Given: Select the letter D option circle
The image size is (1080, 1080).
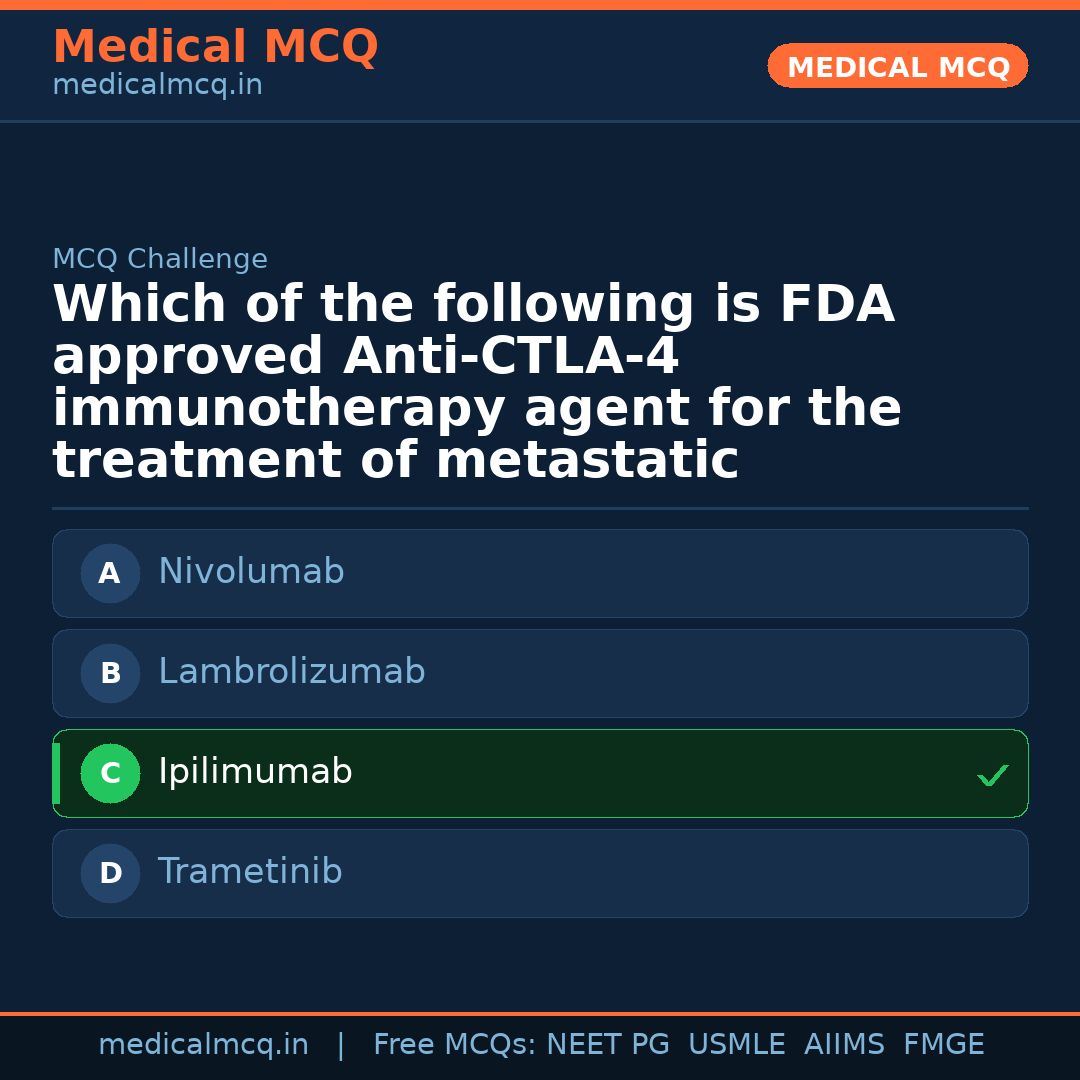Looking at the screenshot, I should [x=110, y=874].
